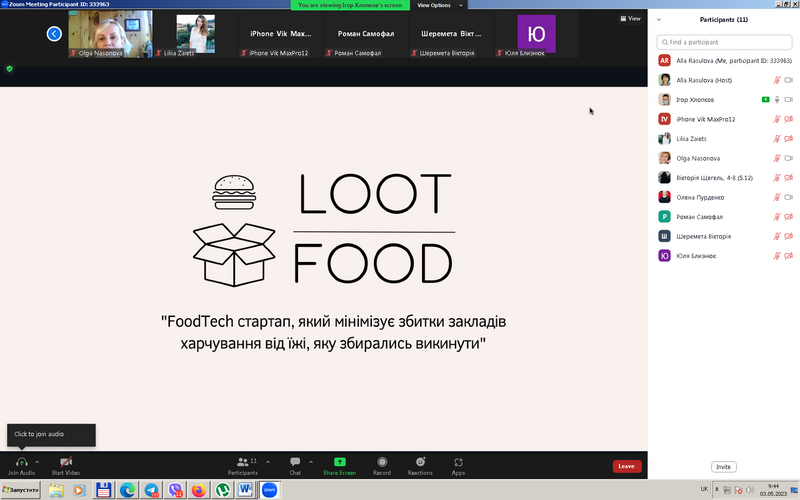Click the Find a participant search field
This screenshot has height=500, width=800.
point(724,42)
